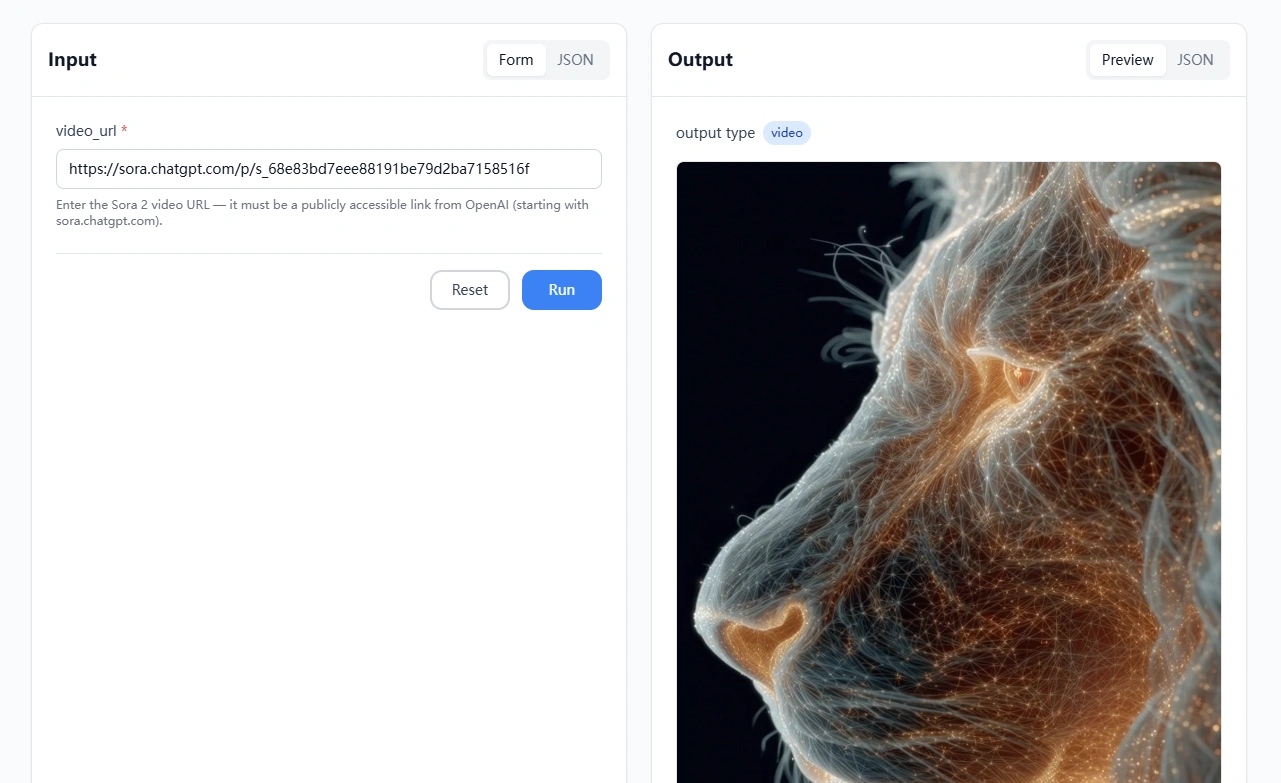Switch to the Form tab in Input
The image size is (1281, 783).
[x=516, y=60]
